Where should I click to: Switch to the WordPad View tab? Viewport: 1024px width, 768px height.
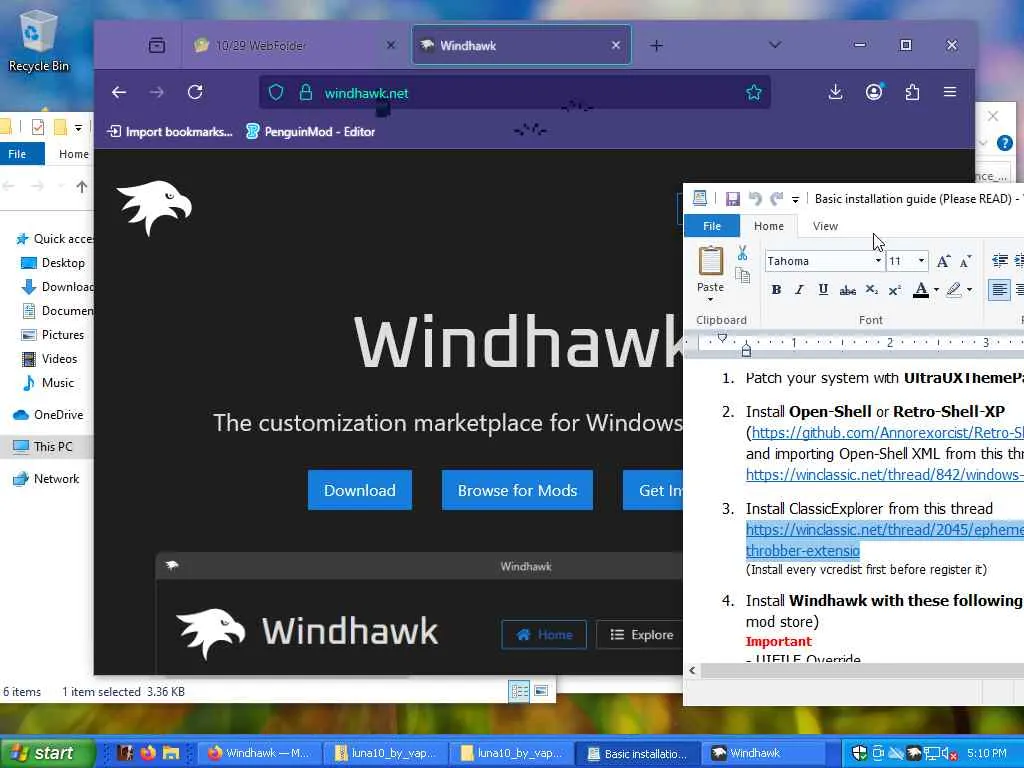[x=825, y=226]
